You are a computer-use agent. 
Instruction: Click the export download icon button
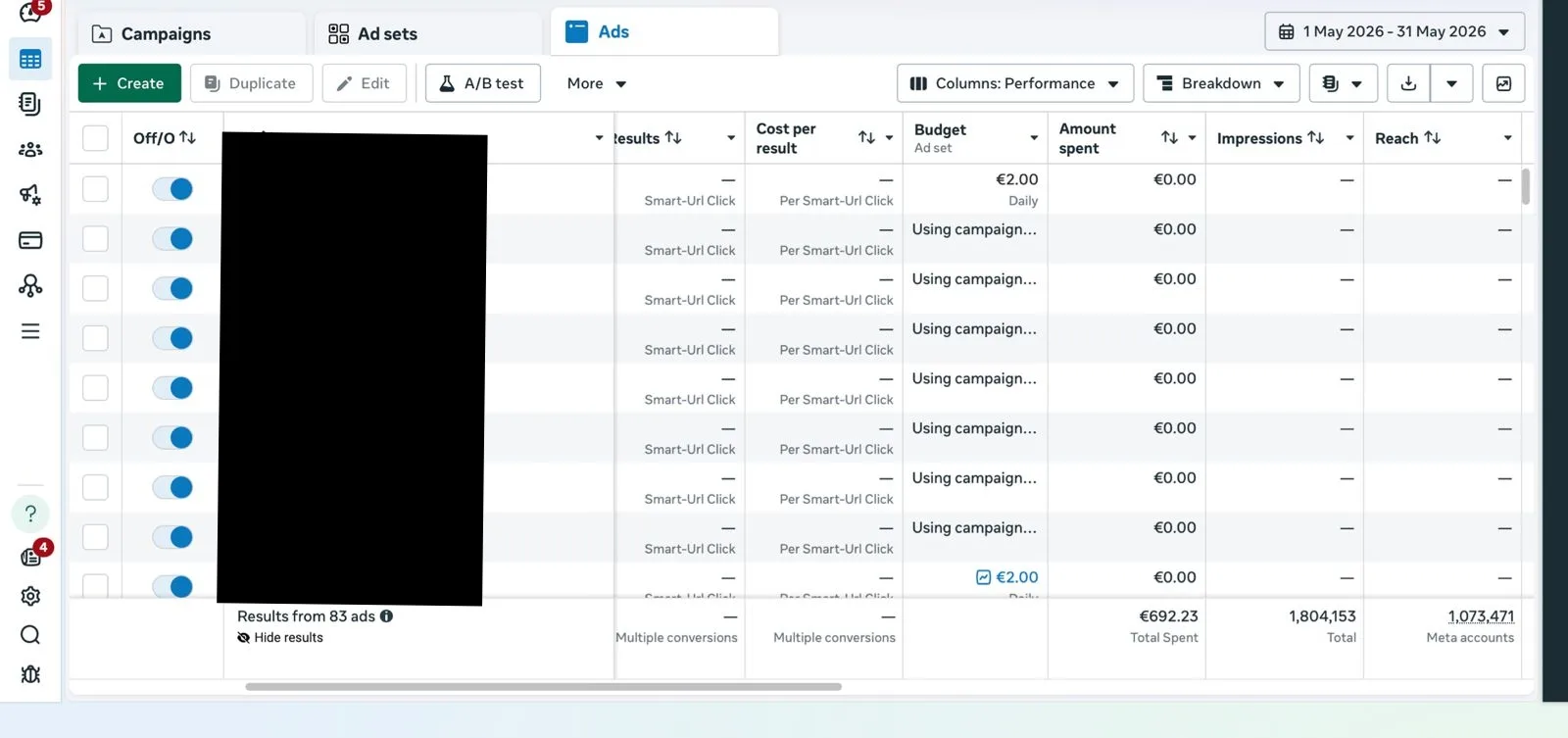1408,83
